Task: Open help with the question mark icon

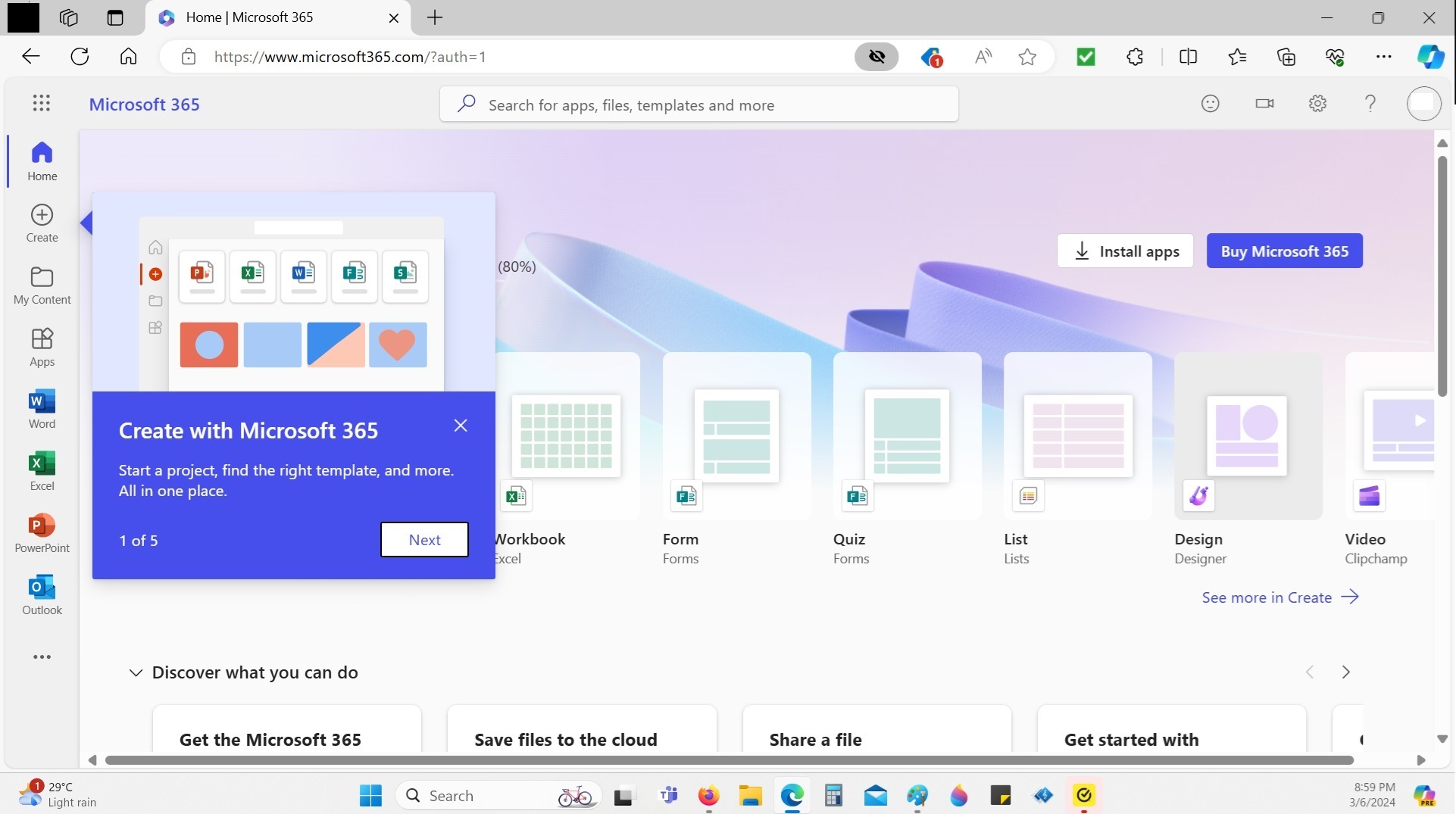Action: click(x=1370, y=104)
